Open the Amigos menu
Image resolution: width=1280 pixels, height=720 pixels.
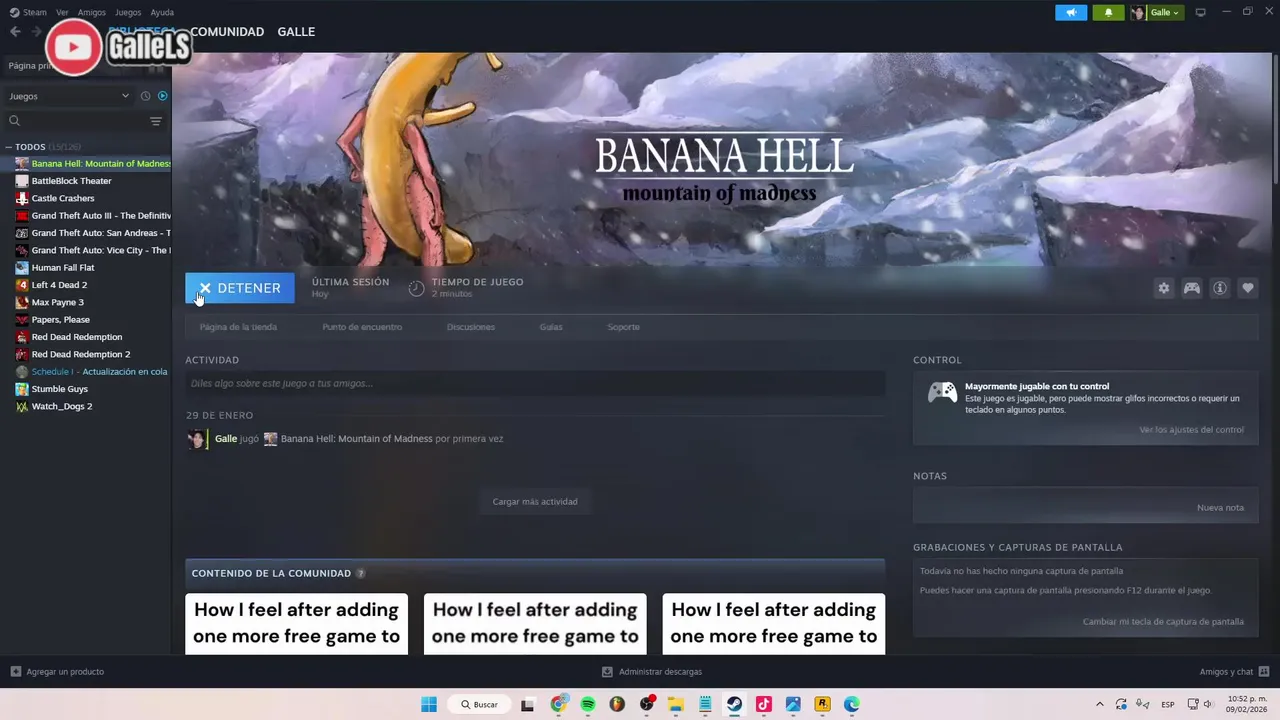pyautogui.click(x=92, y=12)
